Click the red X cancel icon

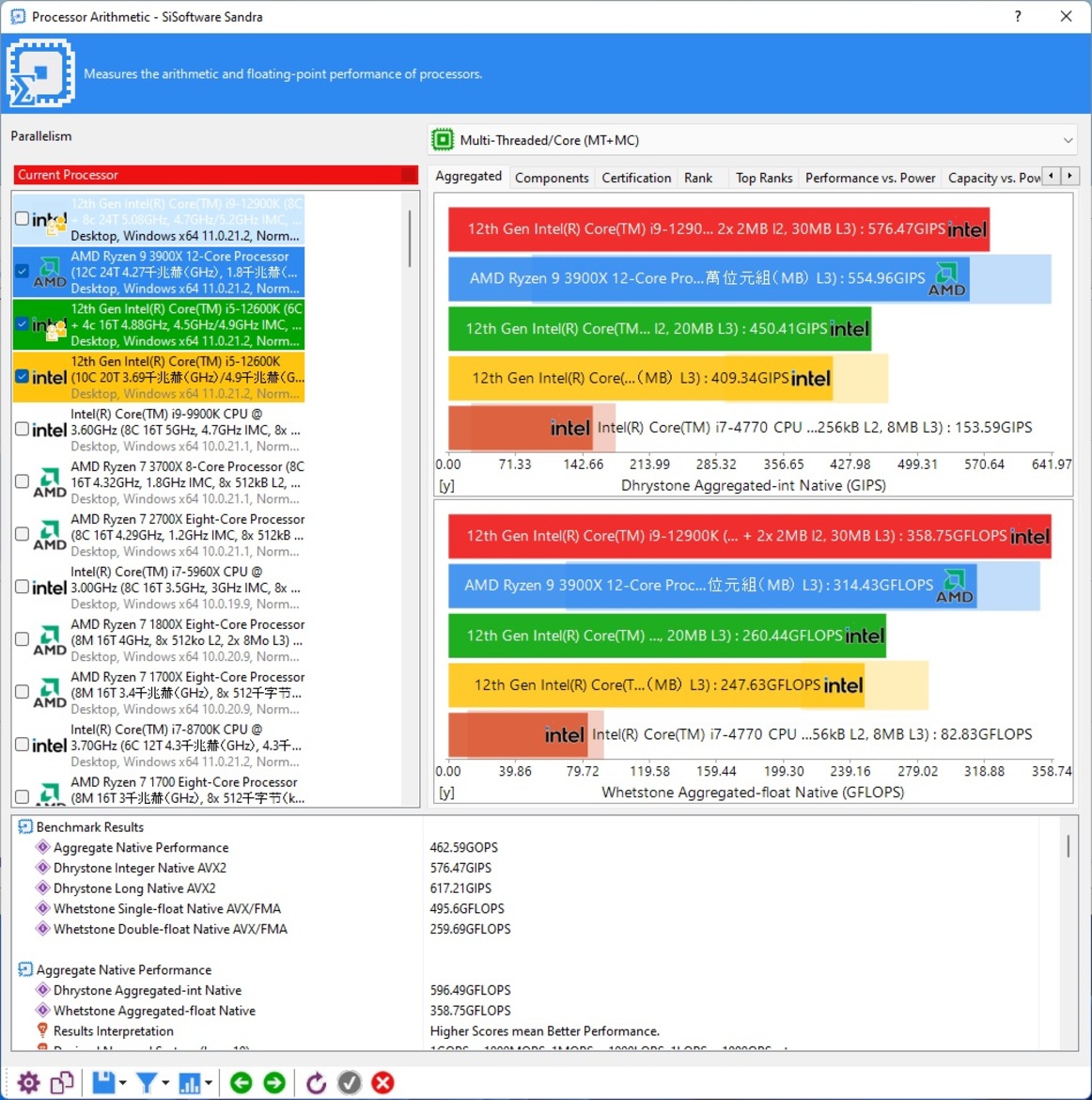pos(382,1082)
